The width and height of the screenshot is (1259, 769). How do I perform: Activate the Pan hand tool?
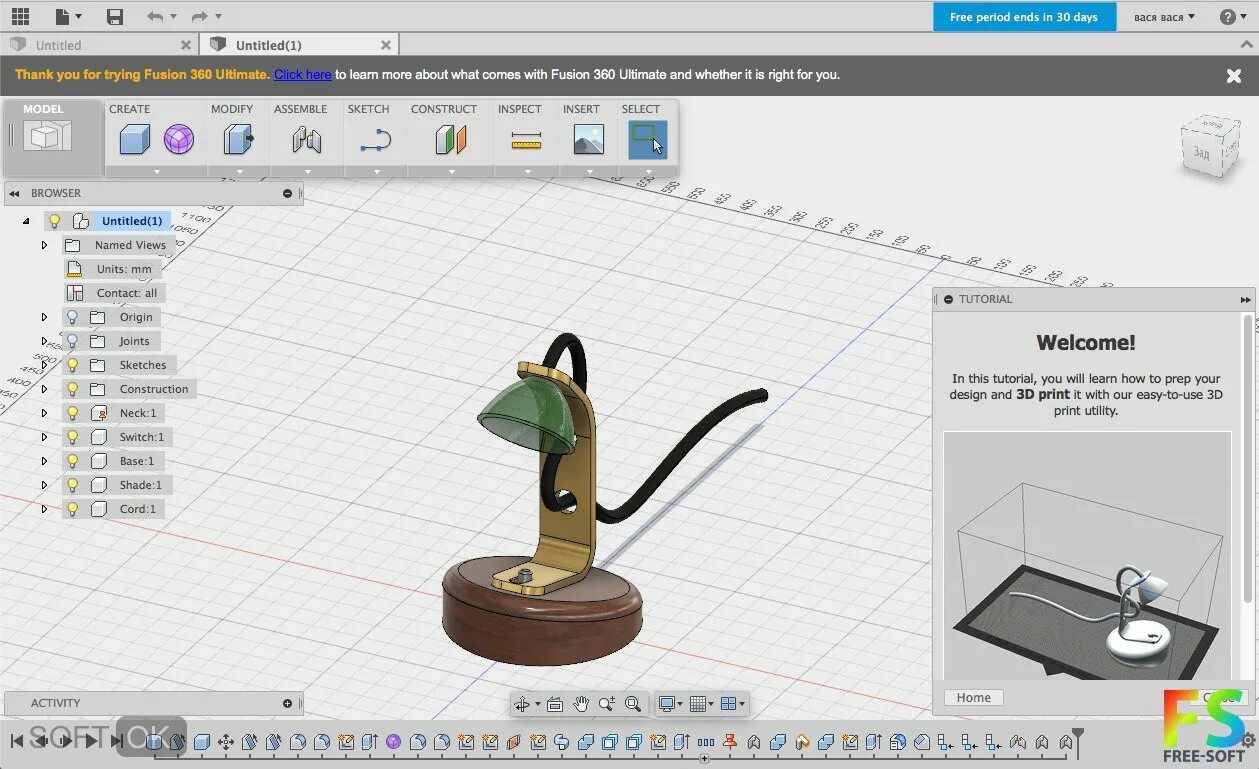581,705
